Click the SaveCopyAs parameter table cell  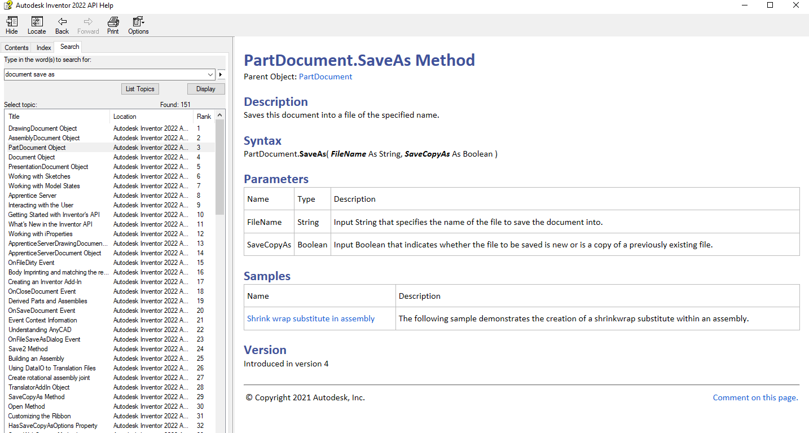[x=269, y=244]
